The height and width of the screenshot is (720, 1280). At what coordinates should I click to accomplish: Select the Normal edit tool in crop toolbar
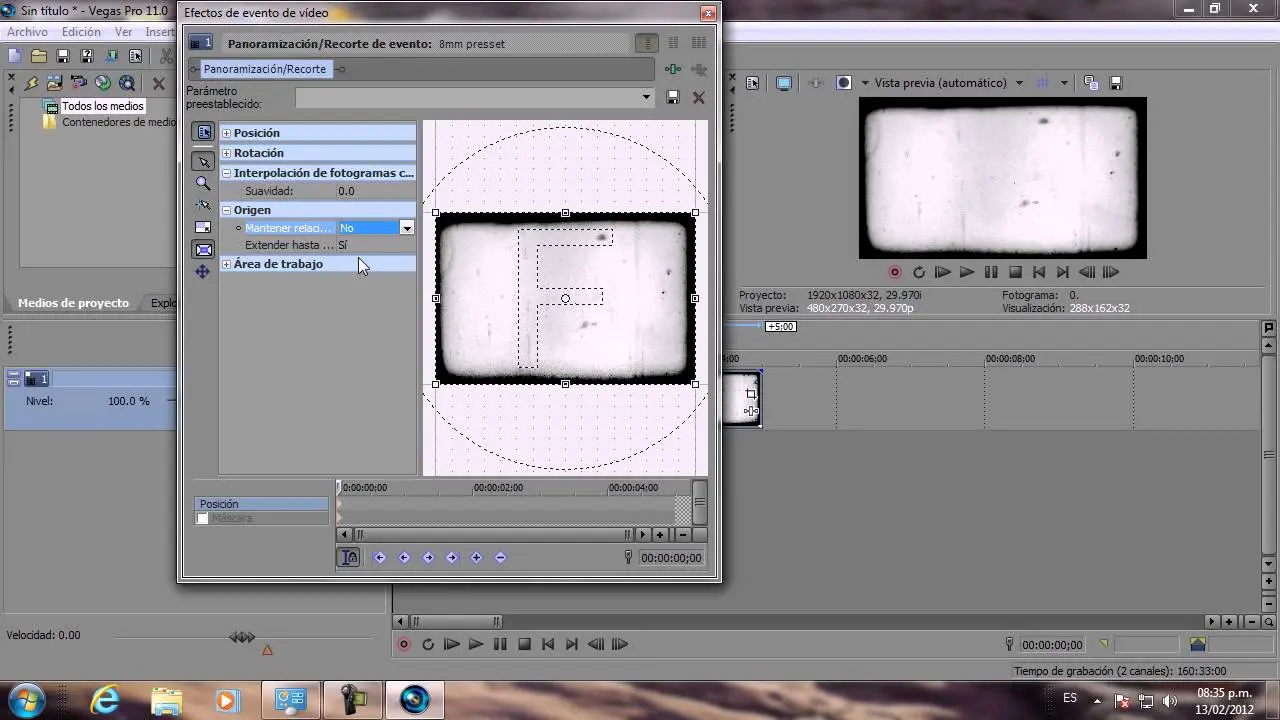203,161
